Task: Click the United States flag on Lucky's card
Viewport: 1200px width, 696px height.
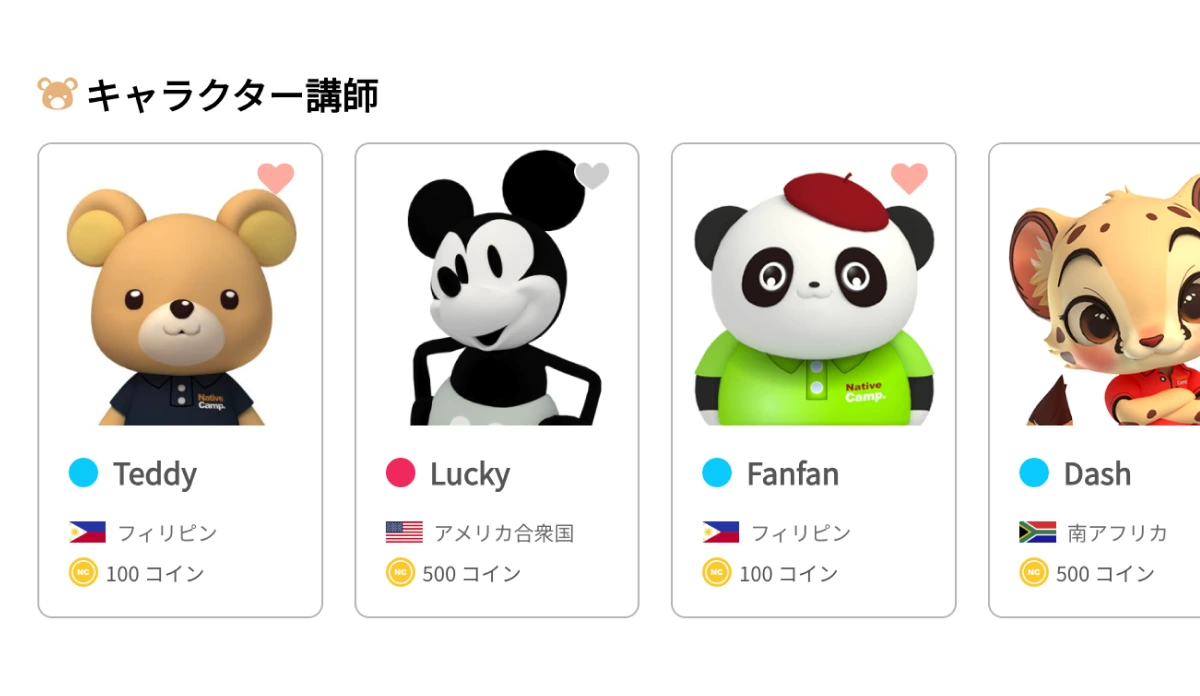Action: coord(404,532)
